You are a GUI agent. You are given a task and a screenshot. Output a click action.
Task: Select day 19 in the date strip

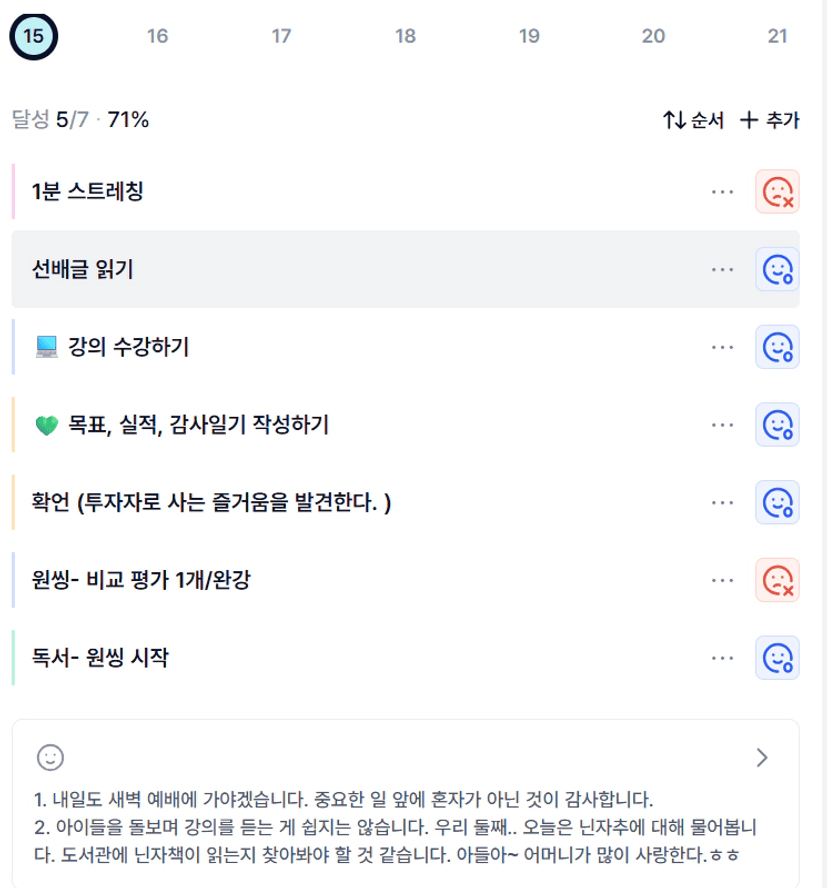(x=529, y=37)
